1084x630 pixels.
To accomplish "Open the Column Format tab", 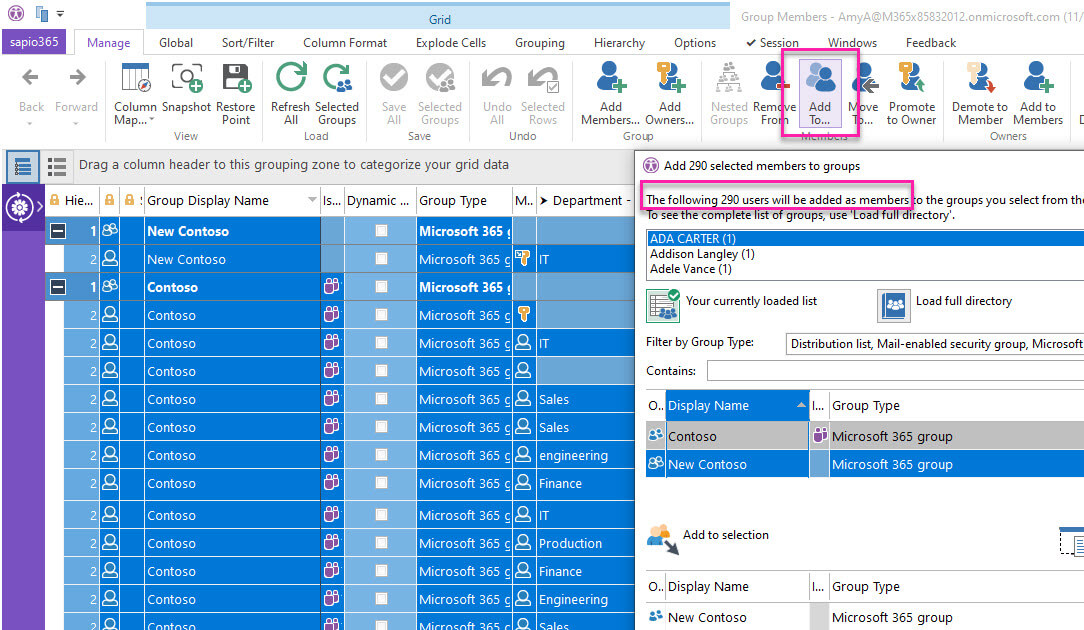I will [344, 43].
